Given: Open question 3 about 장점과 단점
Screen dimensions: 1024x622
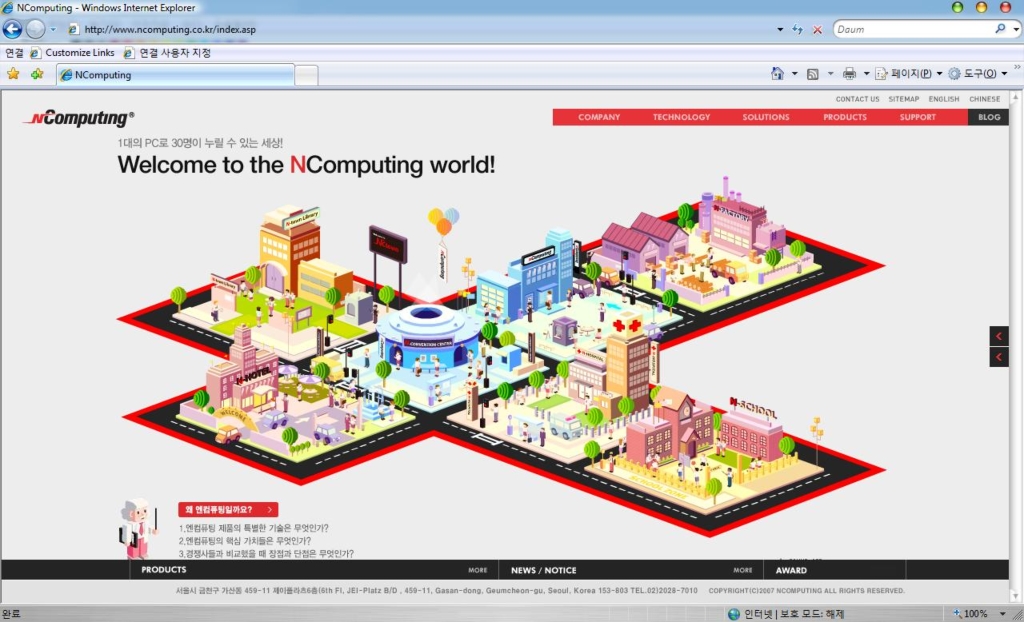Looking at the screenshot, I should pos(266,554).
